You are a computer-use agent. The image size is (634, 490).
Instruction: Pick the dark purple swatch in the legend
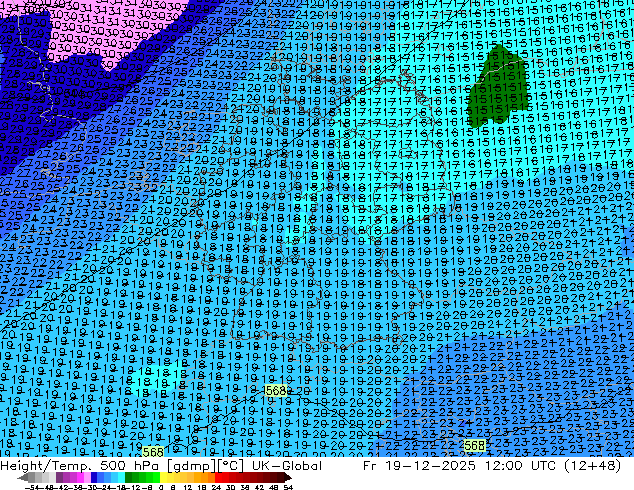59,478
